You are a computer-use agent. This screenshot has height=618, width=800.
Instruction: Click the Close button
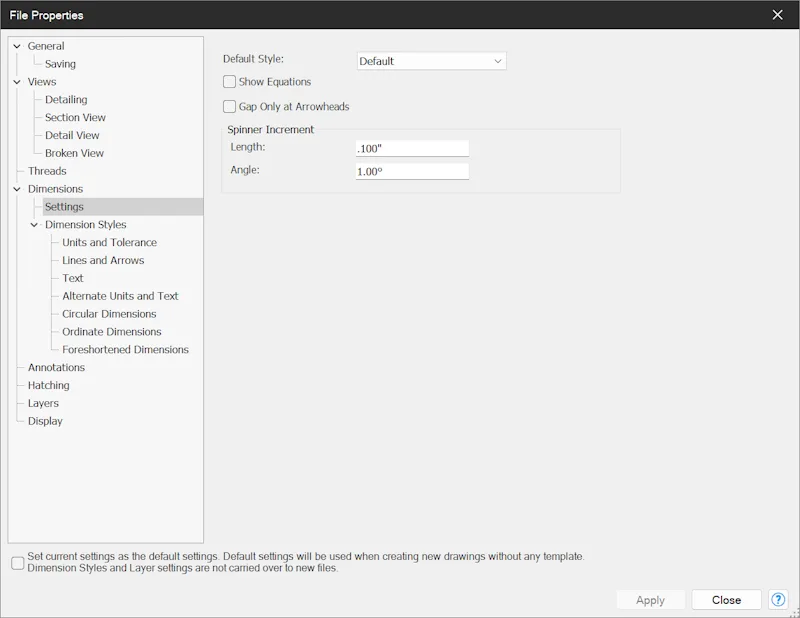tap(727, 600)
